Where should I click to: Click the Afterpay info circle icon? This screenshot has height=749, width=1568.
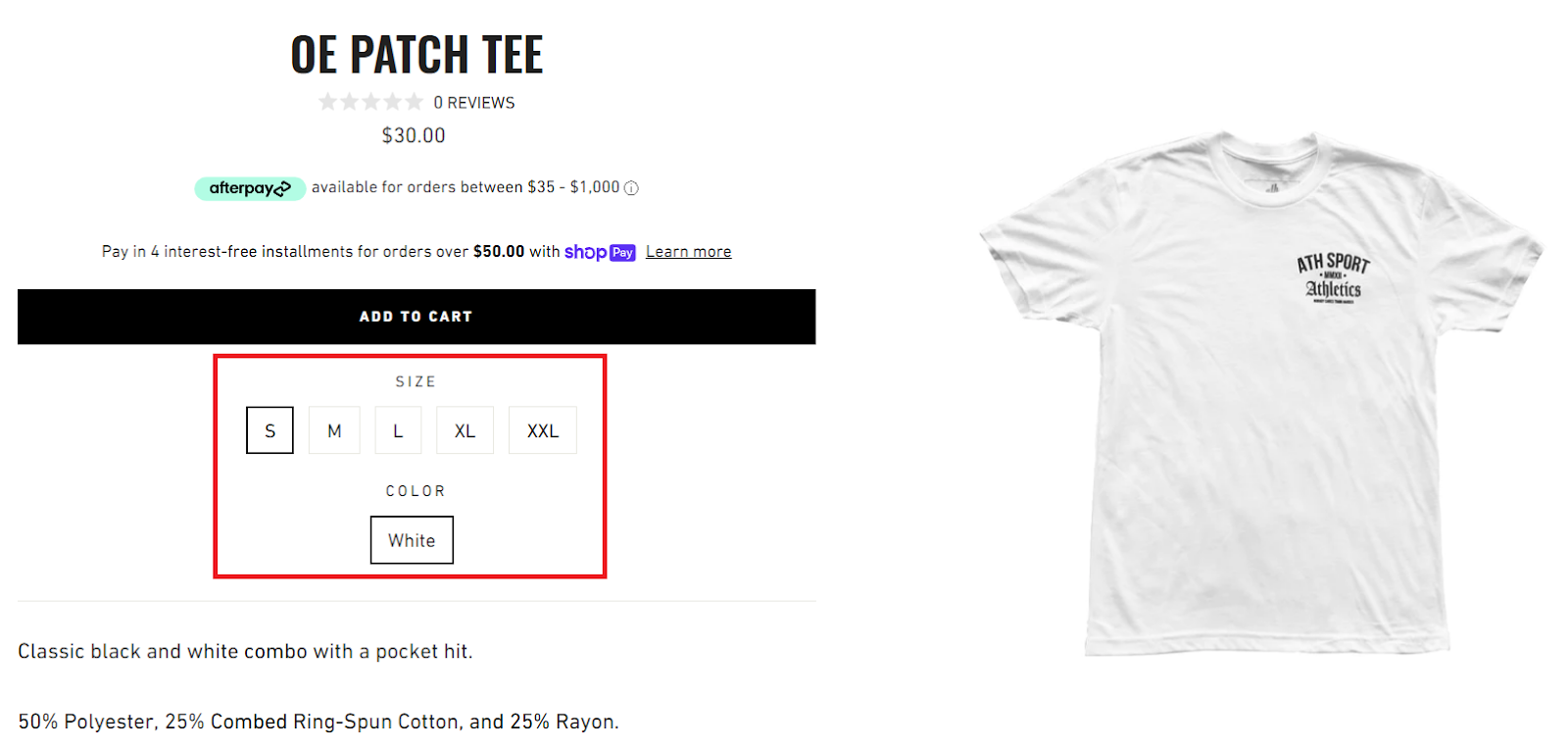(632, 188)
